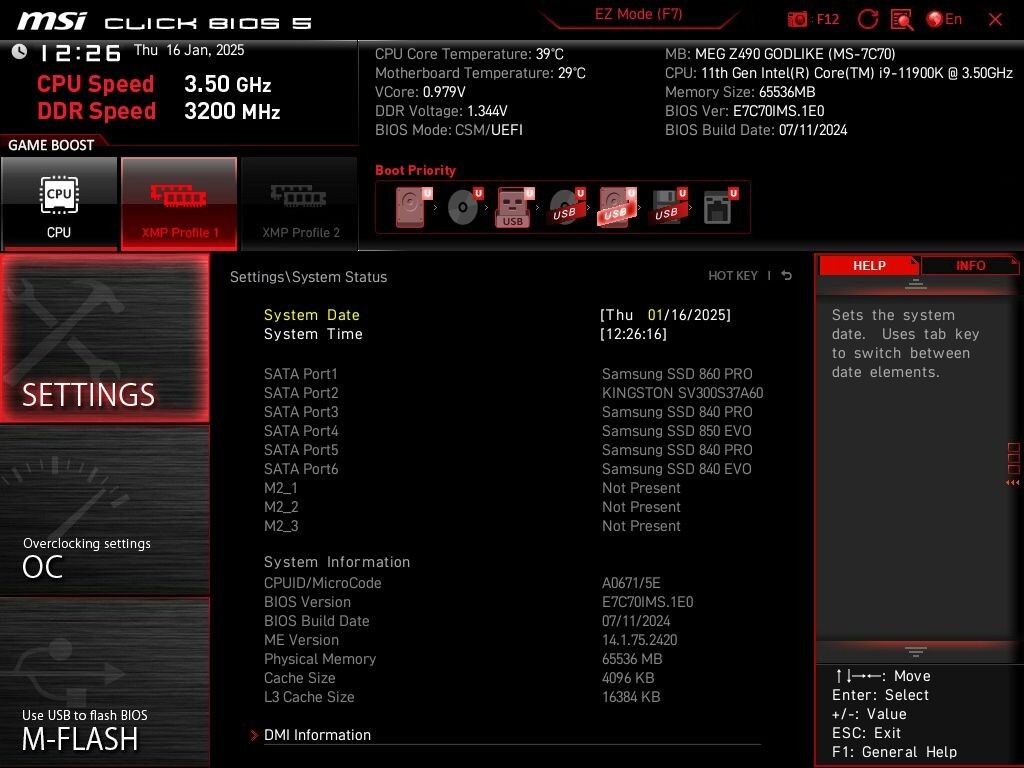Click the SATA Port6 label
Image resolution: width=1024 pixels, height=768 pixels.
tap(301, 469)
